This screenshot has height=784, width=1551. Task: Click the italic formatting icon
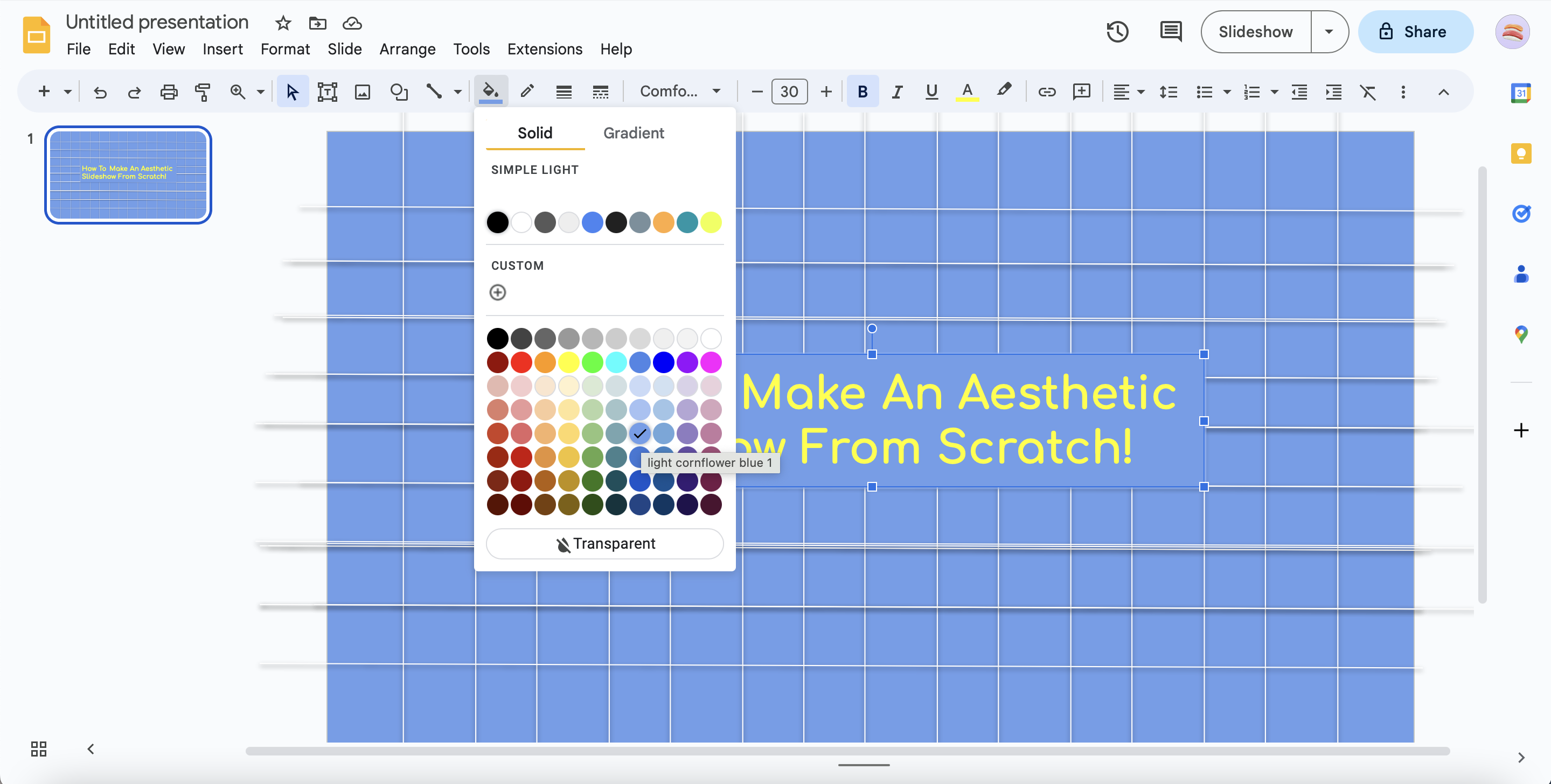[897, 92]
